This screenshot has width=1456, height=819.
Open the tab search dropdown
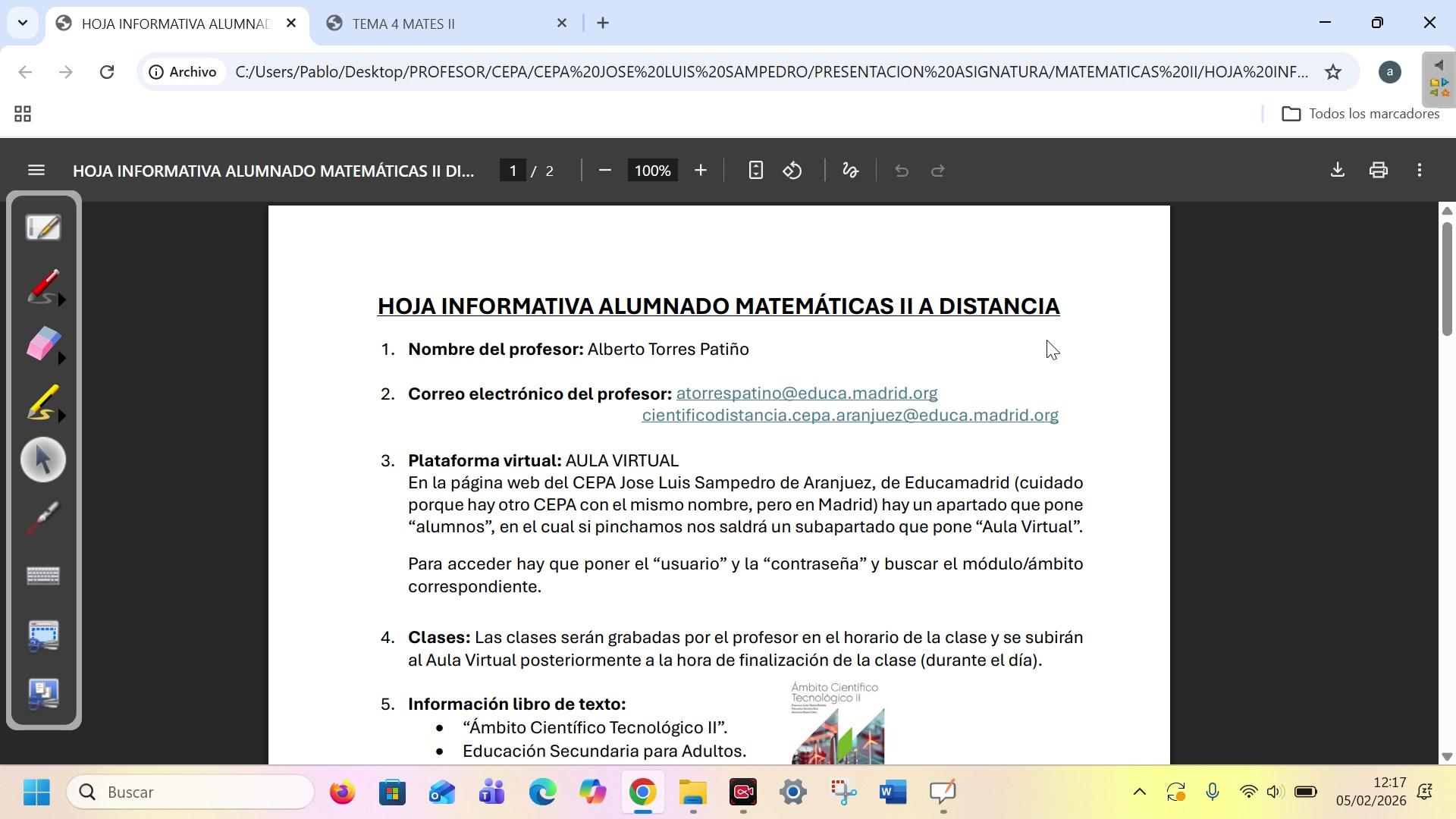pyautogui.click(x=23, y=23)
